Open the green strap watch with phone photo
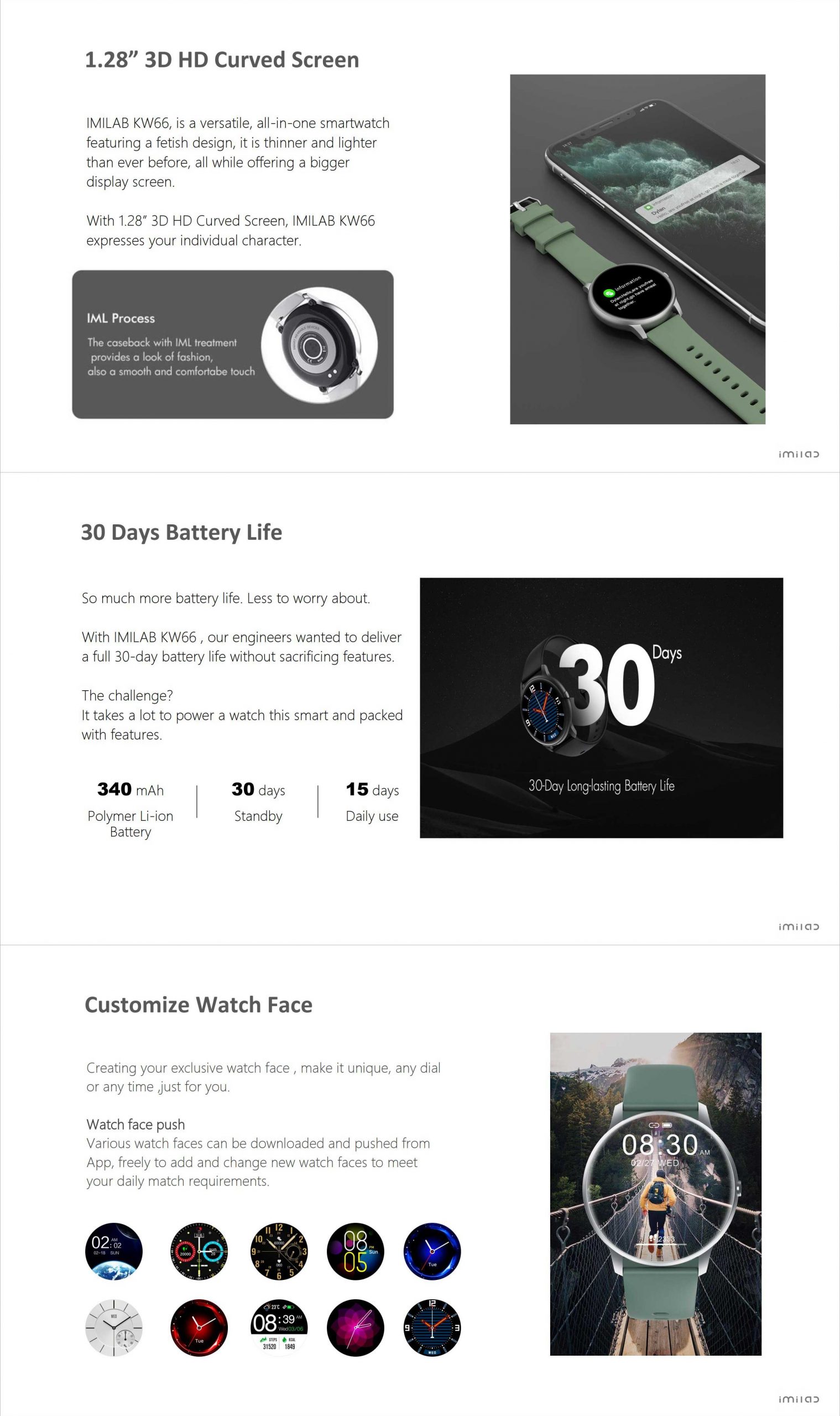This screenshot has height=1416, width=840. click(638, 249)
